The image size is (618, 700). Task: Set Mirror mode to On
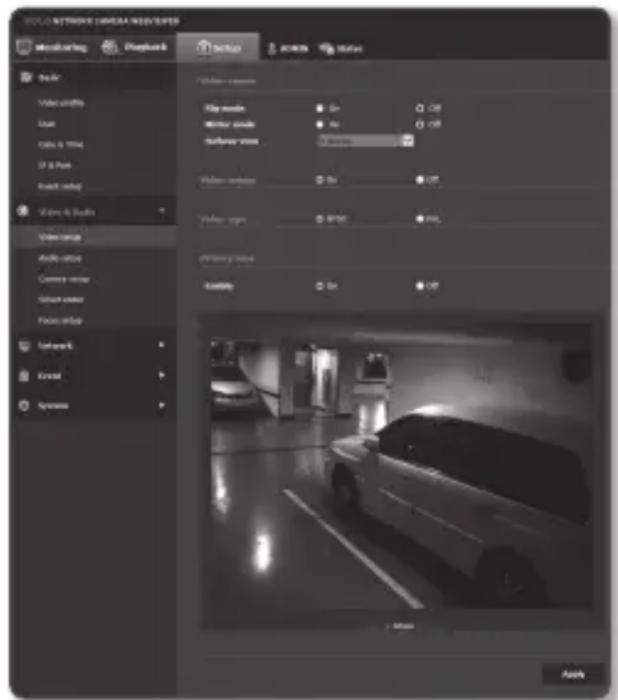tap(320, 124)
